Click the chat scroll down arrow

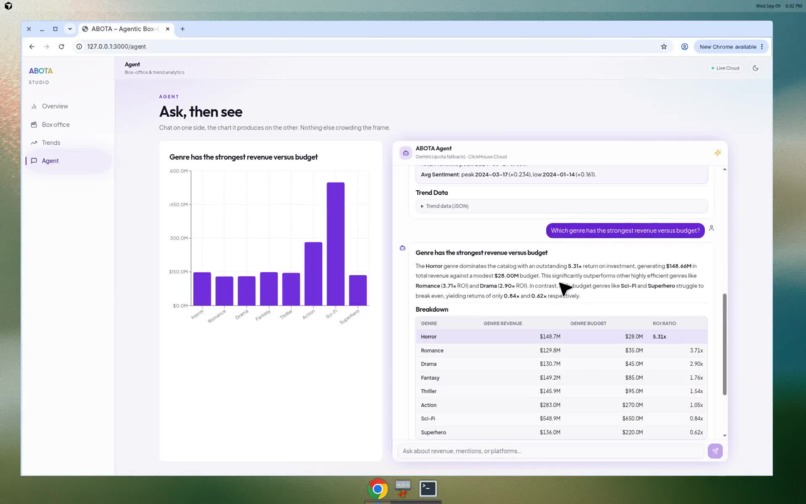(x=725, y=436)
